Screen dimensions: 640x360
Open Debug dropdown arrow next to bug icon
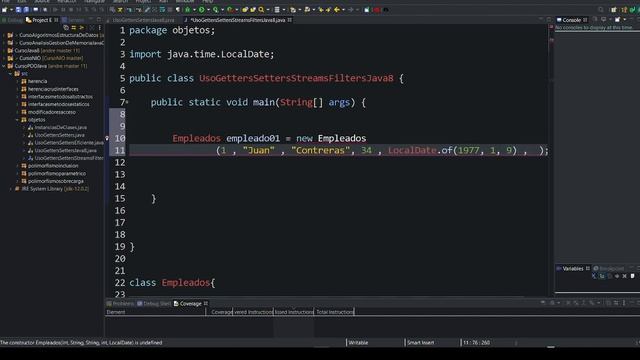(x=194, y=10)
